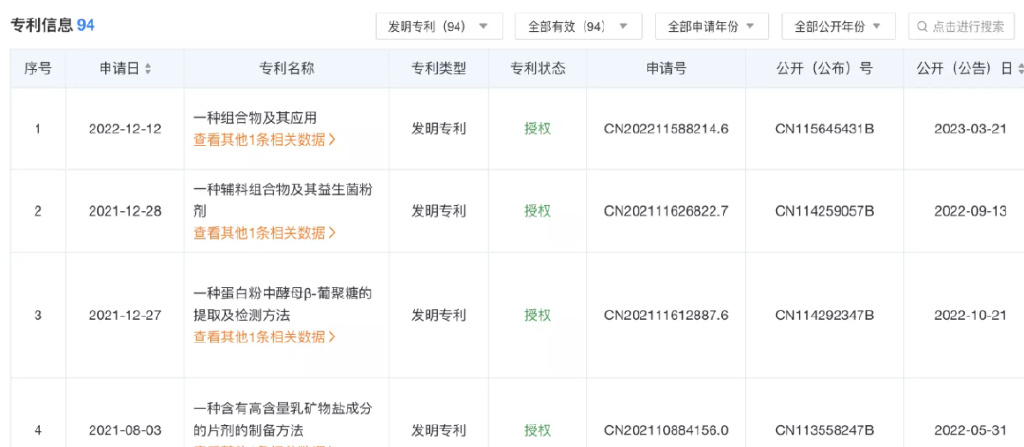The height and width of the screenshot is (447, 1024).
Task: Type in the 点击进行搜索 search field
Action: (x=967, y=26)
